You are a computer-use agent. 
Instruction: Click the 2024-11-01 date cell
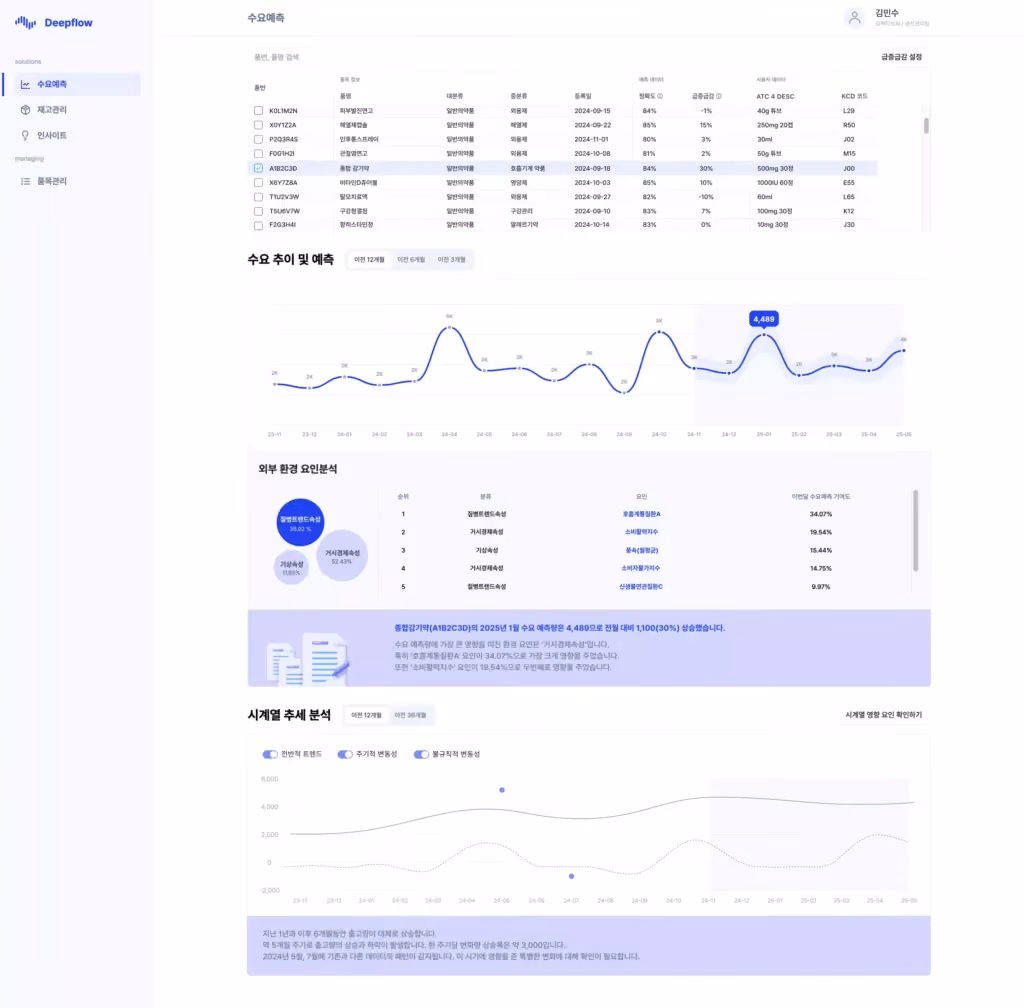592,139
